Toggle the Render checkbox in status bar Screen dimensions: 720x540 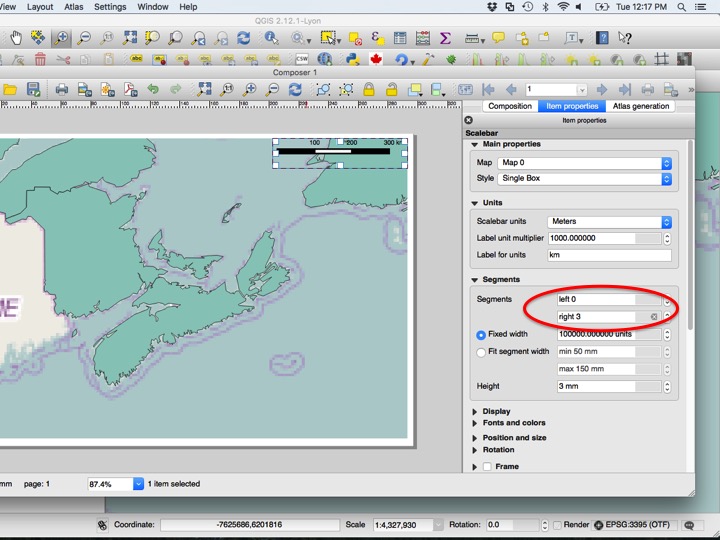pyautogui.click(x=557, y=525)
